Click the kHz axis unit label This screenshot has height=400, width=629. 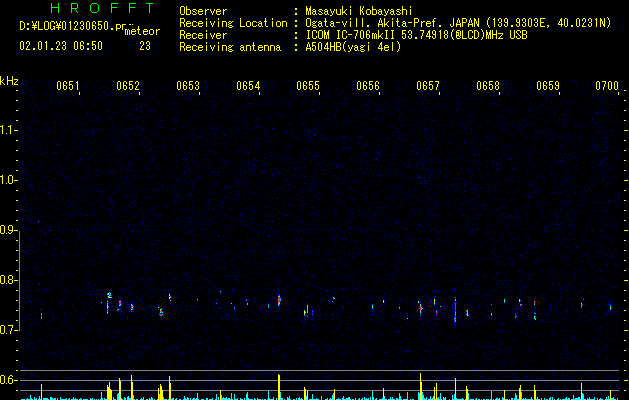(x=9, y=81)
